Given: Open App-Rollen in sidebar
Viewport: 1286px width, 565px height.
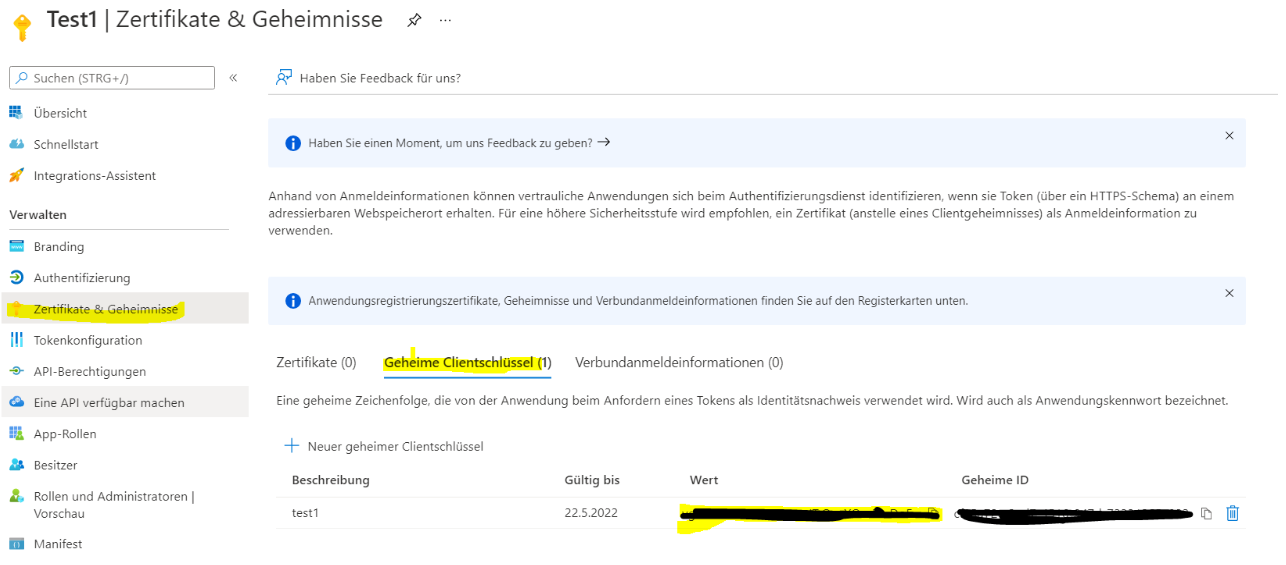Looking at the screenshot, I should pos(65,433).
